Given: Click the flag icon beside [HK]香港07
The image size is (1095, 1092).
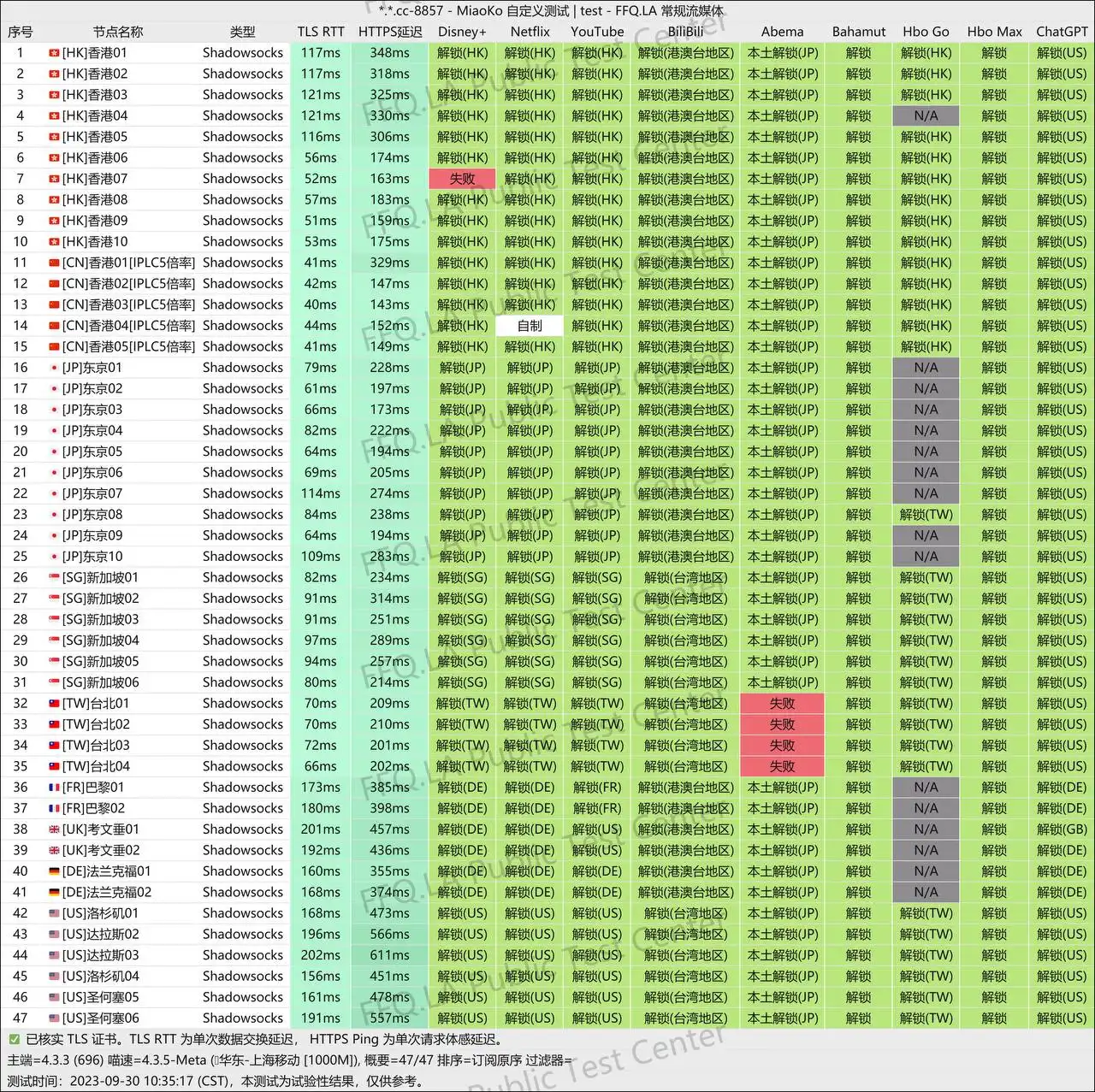Looking at the screenshot, I should (x=54, y=179).
